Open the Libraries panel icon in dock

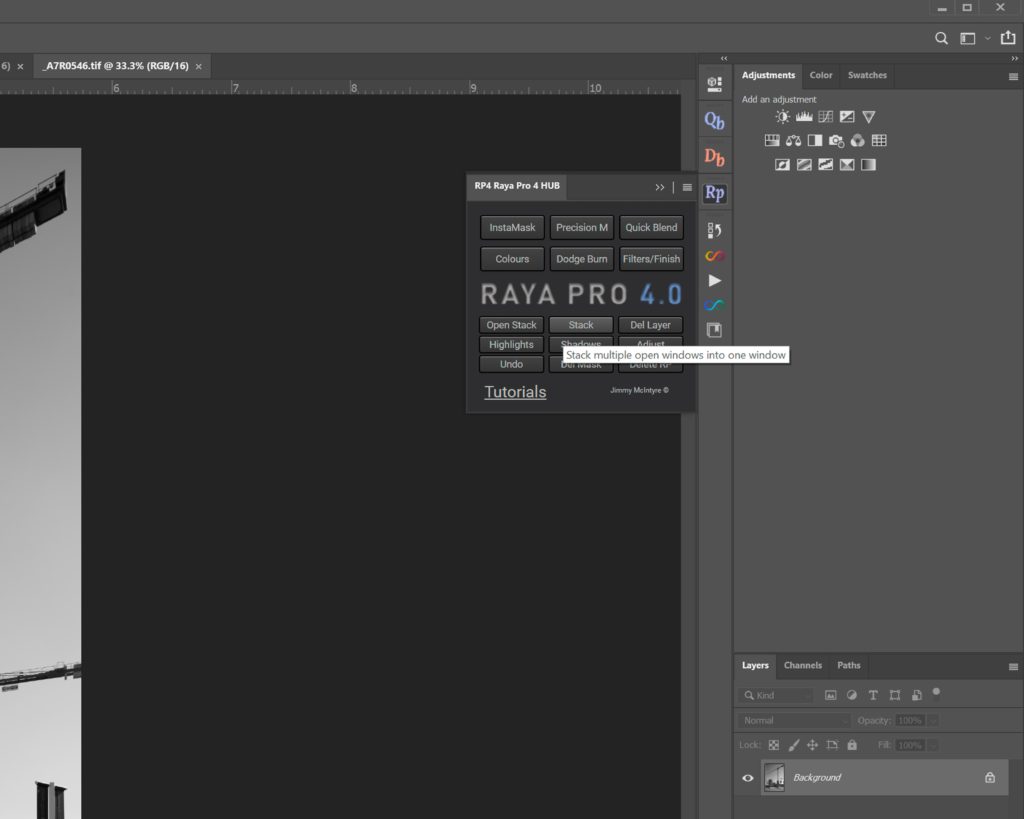[x=714, y=330]
